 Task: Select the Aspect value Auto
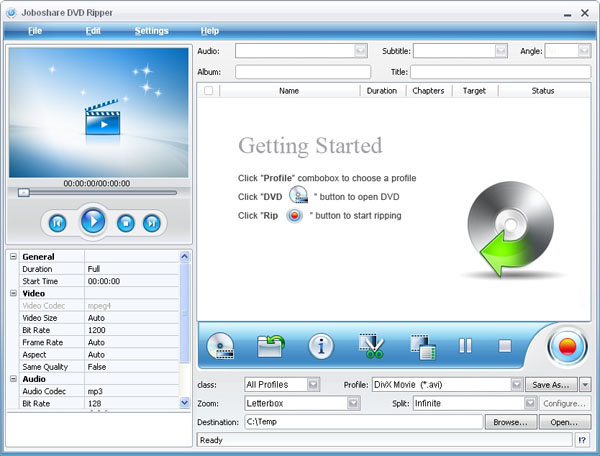[x=132, y=354]
